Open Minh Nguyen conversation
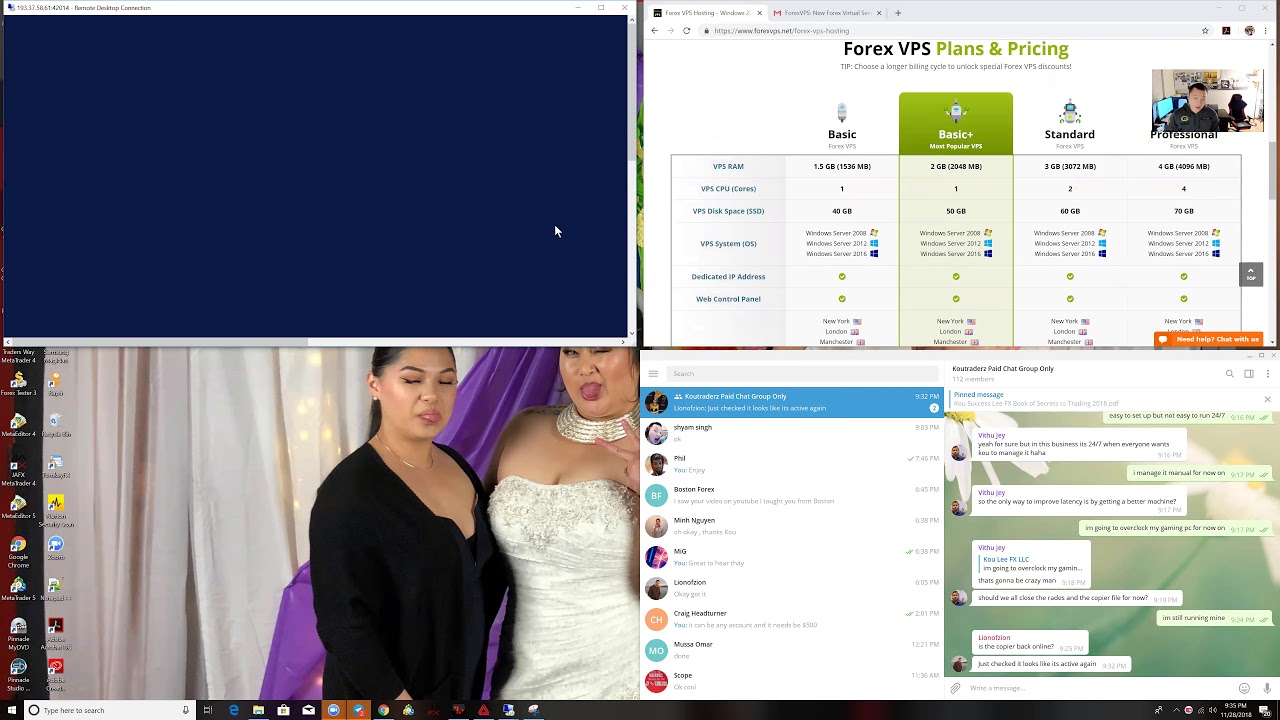This screenshot has width=1280, height=720. 792,526
